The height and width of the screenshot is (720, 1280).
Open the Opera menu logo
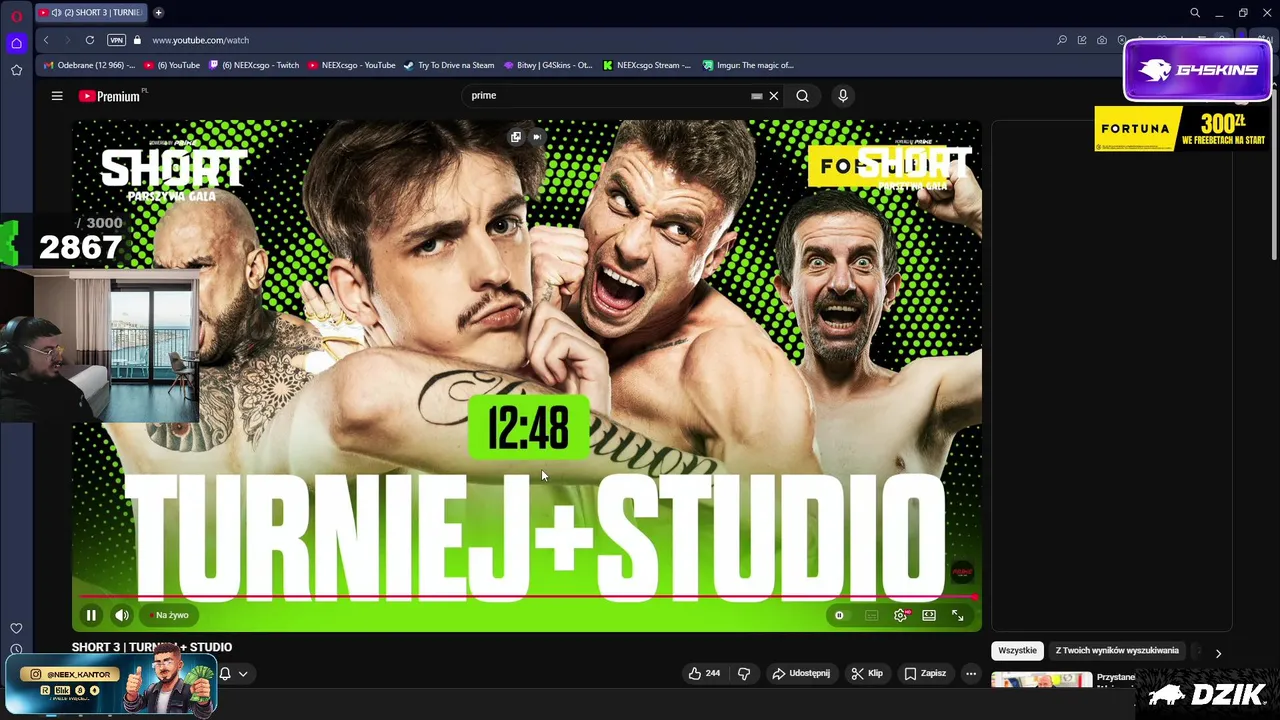pos(16,16)
